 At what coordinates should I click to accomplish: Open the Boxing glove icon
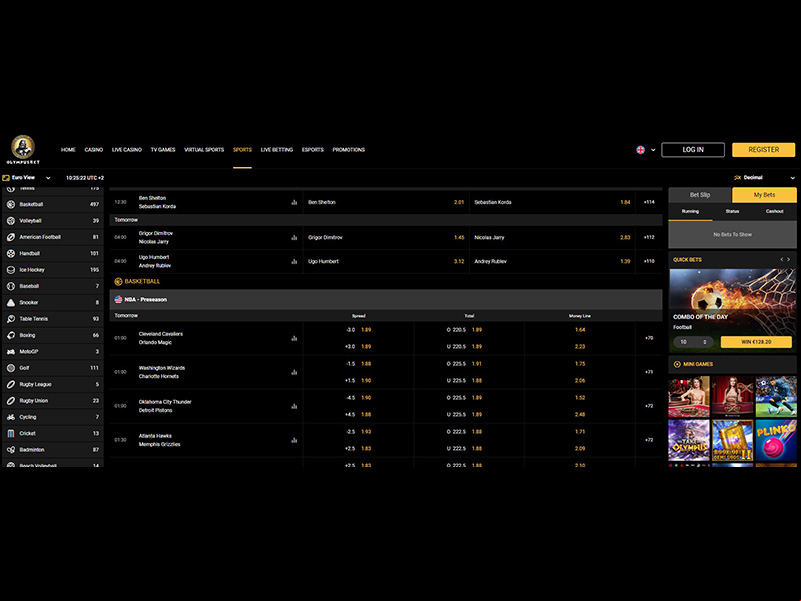11,335
